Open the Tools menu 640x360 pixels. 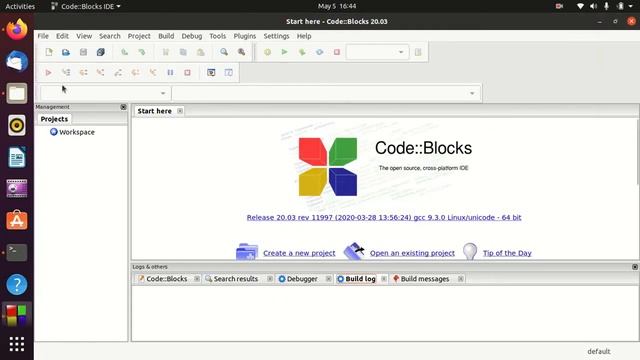[218, 36]
